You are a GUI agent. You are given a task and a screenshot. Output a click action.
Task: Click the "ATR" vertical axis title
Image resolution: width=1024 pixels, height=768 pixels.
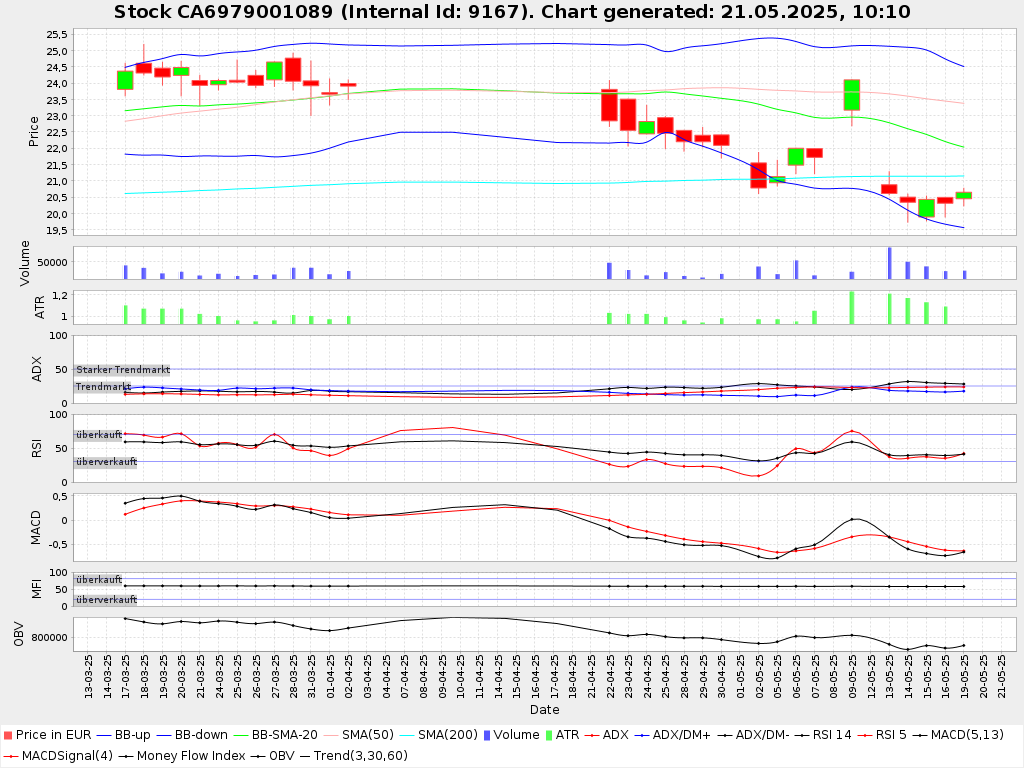click(x=39, y=308)
